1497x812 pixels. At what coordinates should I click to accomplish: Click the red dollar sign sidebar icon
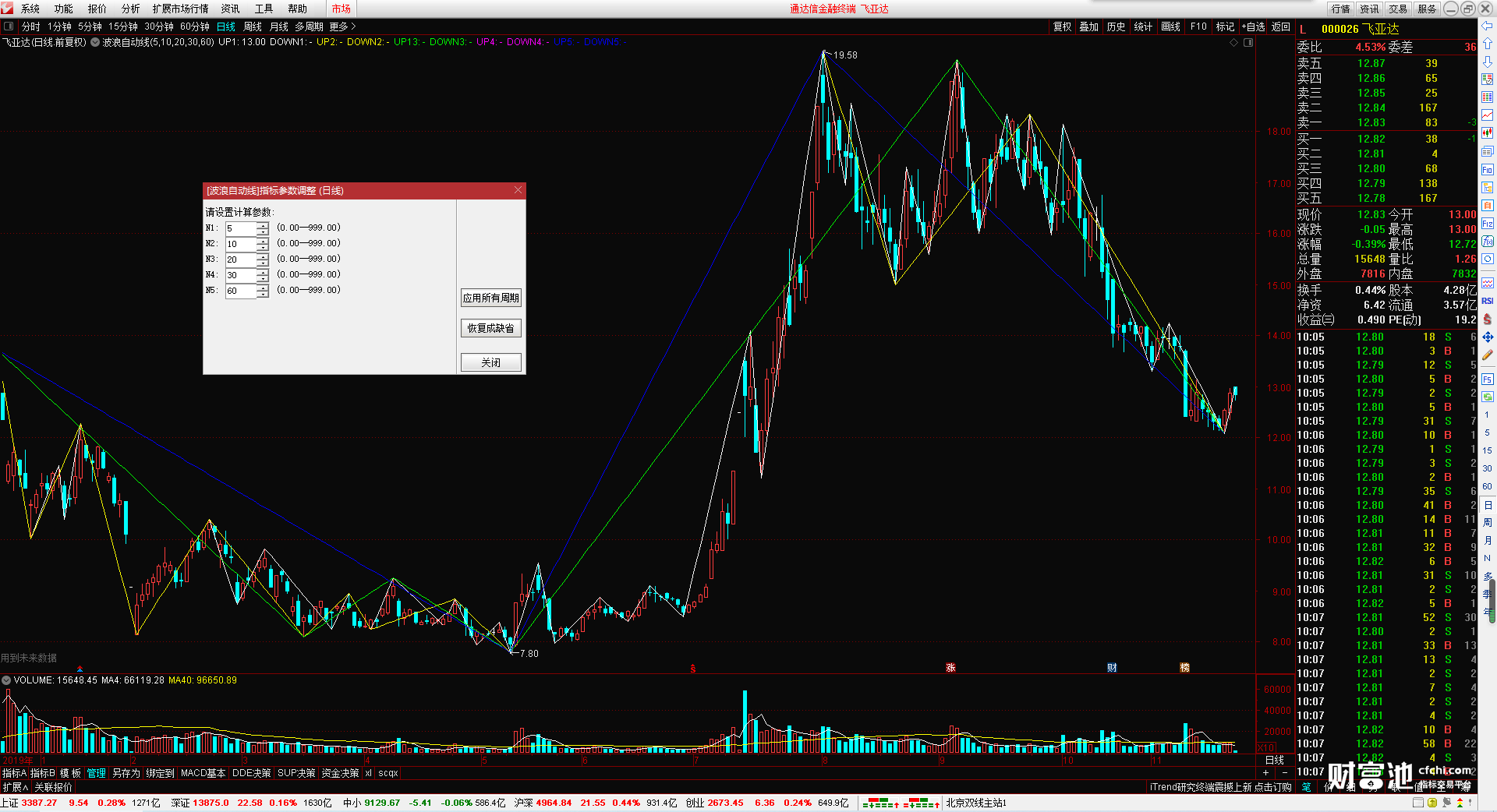[1487, 319]
